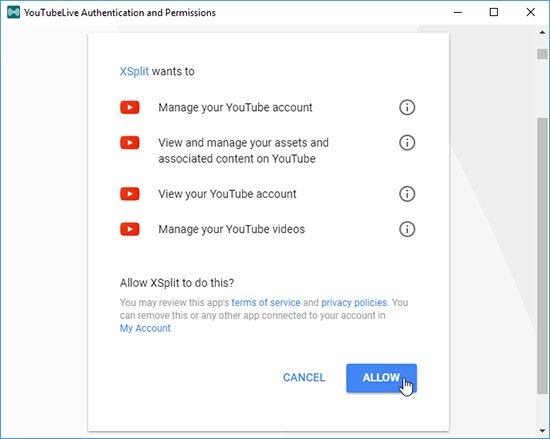The image size is (550, 439).
Task: Close the YouTubeLive Authentication window
Action: [531, 12]
